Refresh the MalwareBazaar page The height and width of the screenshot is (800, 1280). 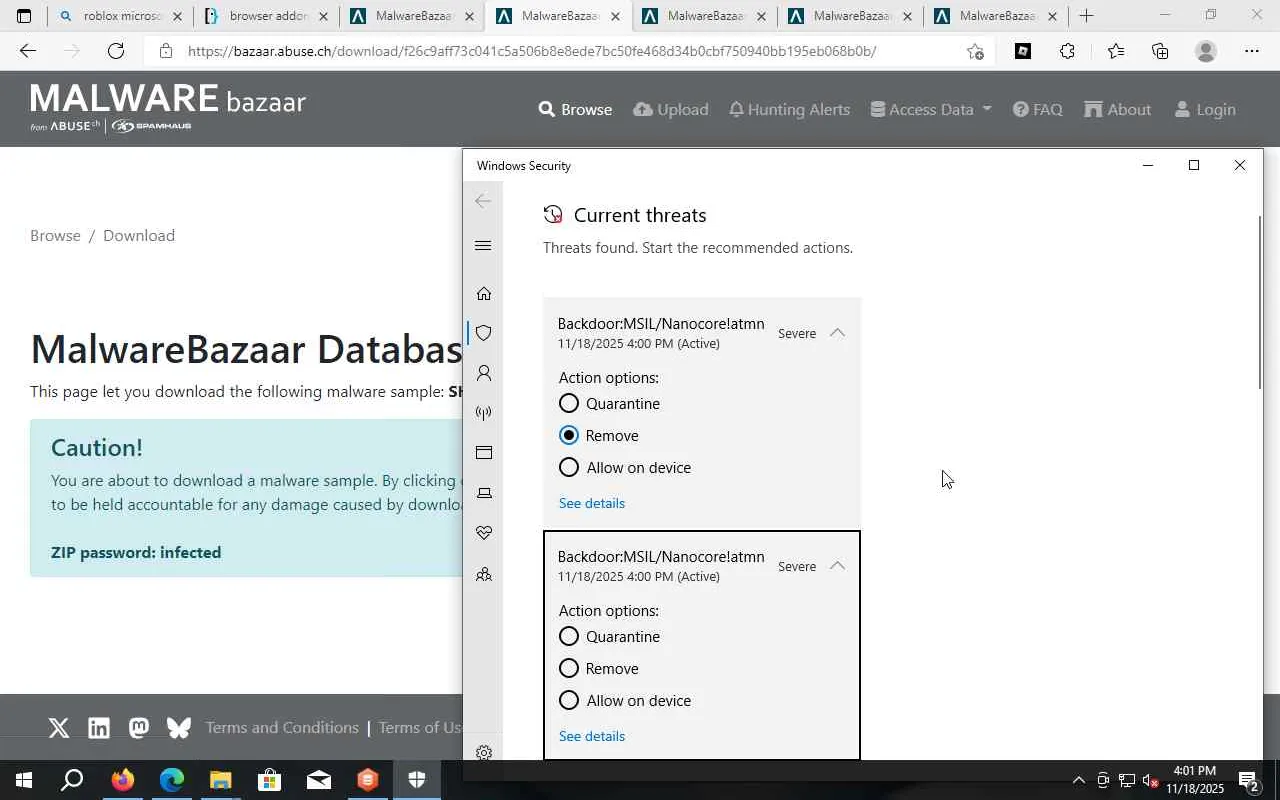[x=116, y=51]
